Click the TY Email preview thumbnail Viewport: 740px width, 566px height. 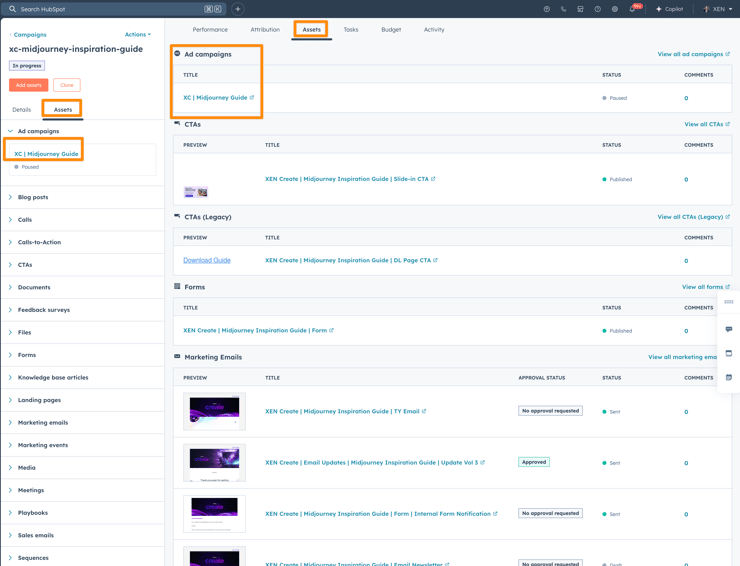(x=214, y=412)
